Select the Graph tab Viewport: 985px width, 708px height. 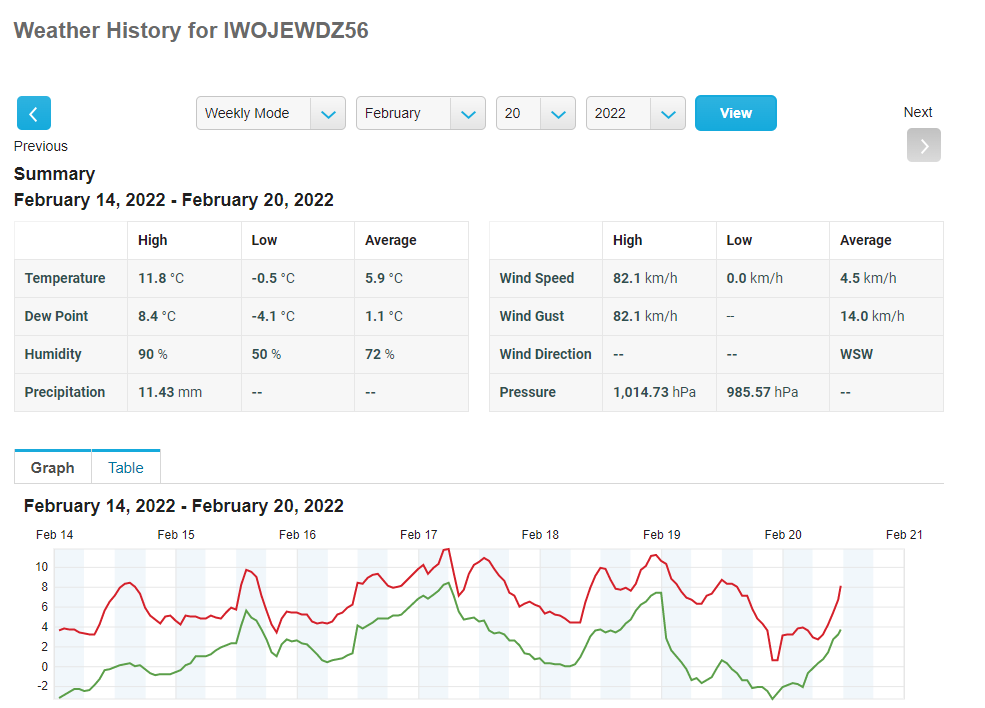52,468
